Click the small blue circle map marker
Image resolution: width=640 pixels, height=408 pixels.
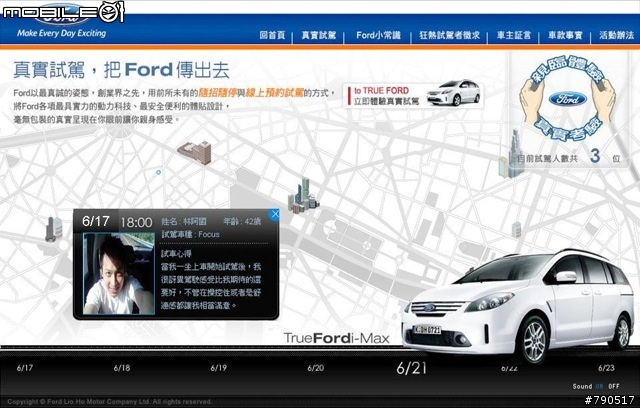point(158,172)
